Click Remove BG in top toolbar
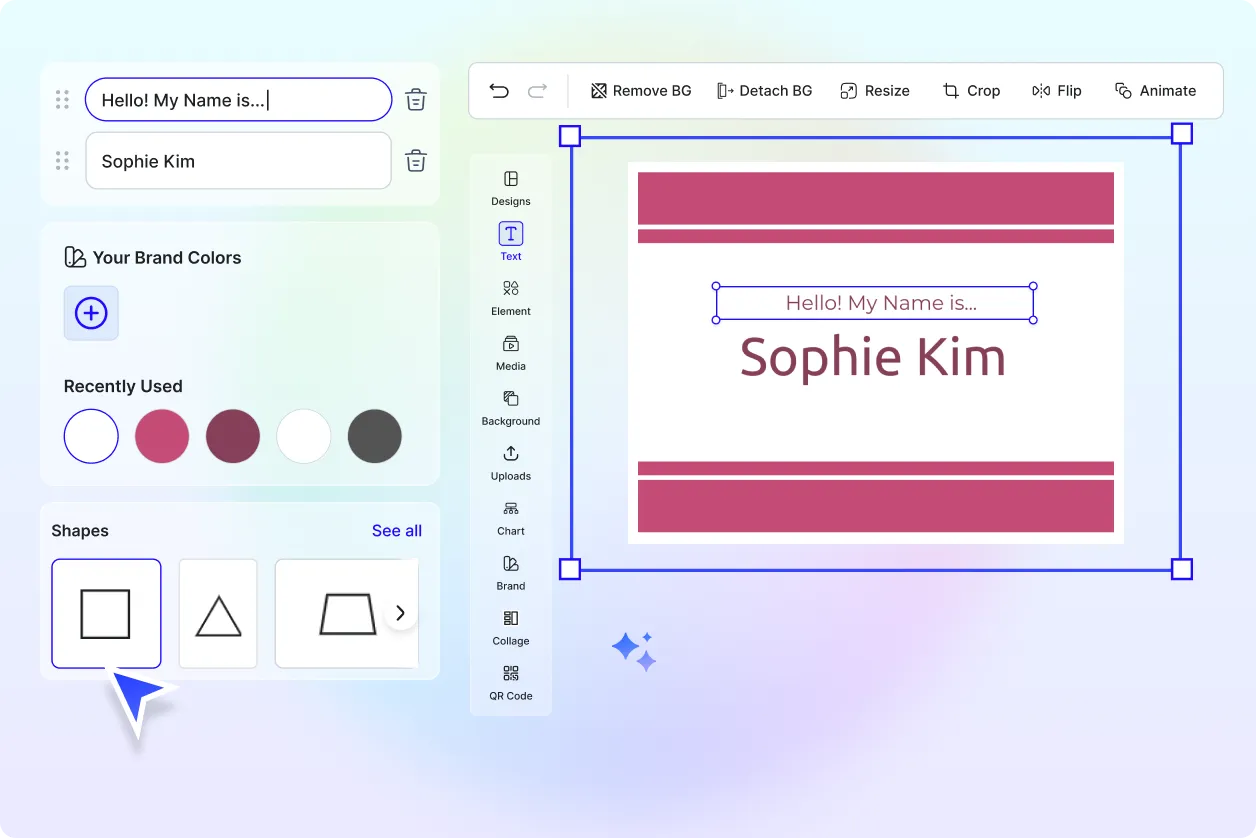 641,91
